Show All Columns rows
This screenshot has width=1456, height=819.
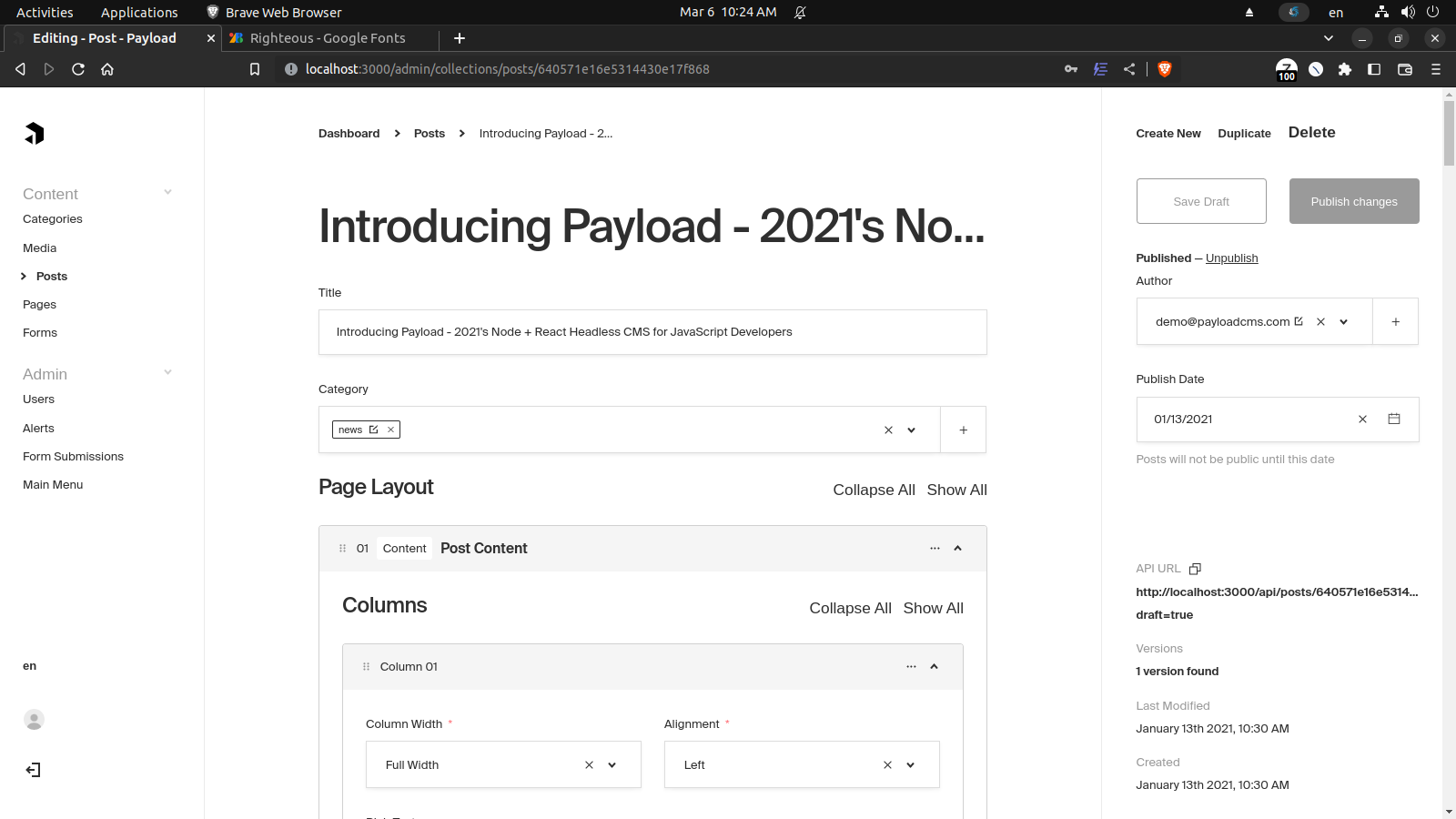click(x=934, y=608)
